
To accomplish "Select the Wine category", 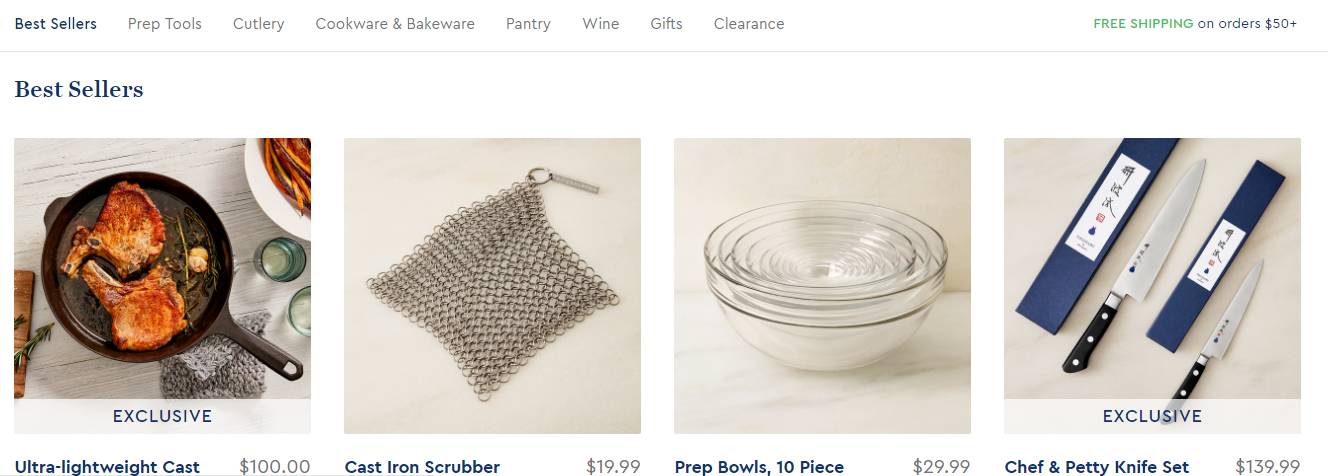I will tap(601, 24).
